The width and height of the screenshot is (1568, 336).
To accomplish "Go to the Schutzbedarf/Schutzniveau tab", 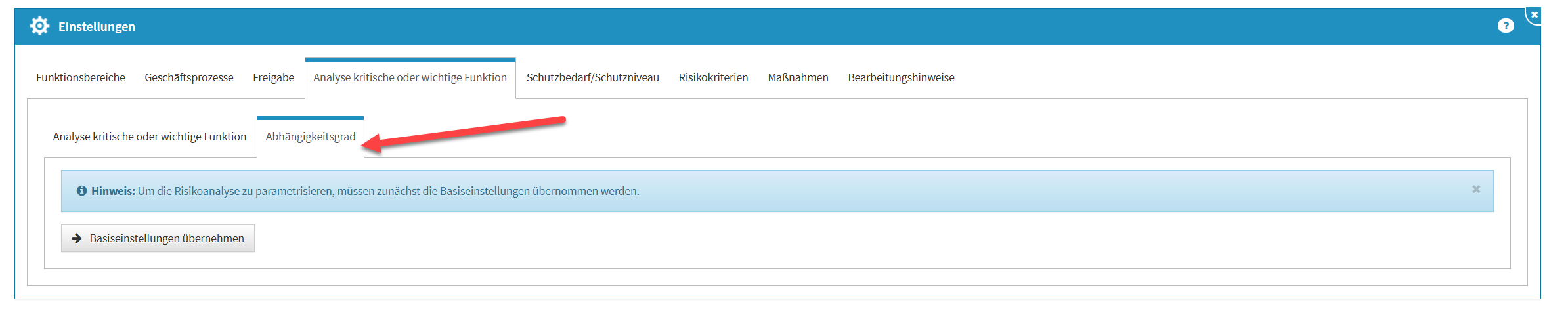I will tap(592, 77).
